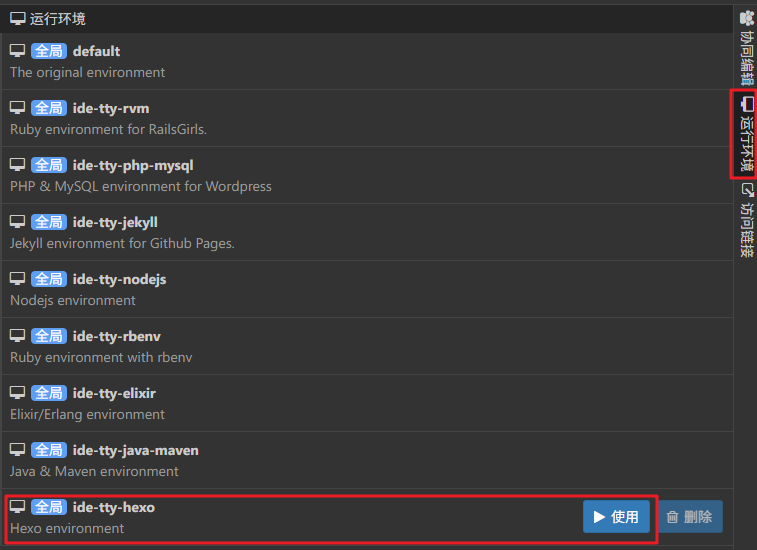
Task: Click the 运行环境 panel header title
Action: coord(58,19)
